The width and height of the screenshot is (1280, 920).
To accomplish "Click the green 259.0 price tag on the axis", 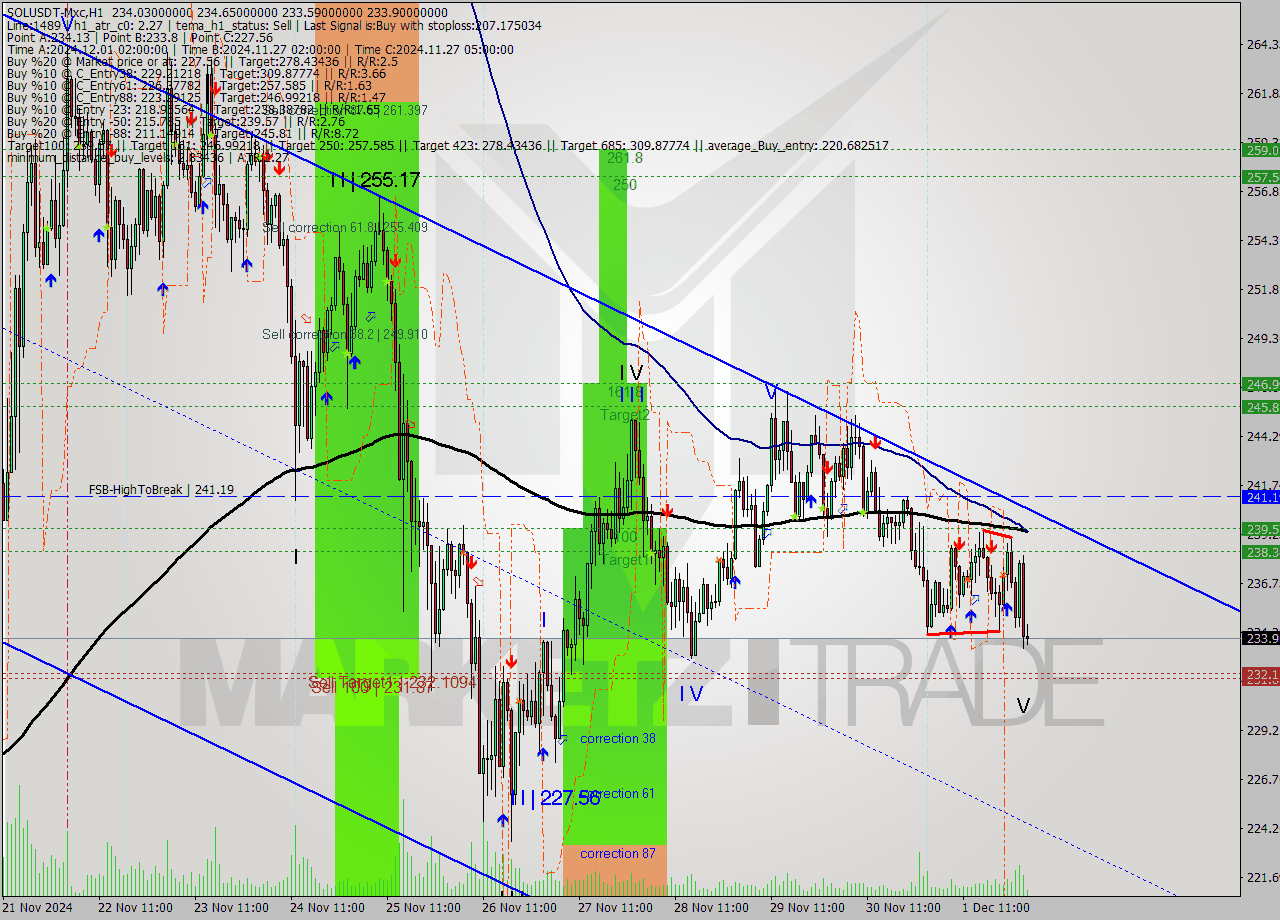I will click(1261, 150).
